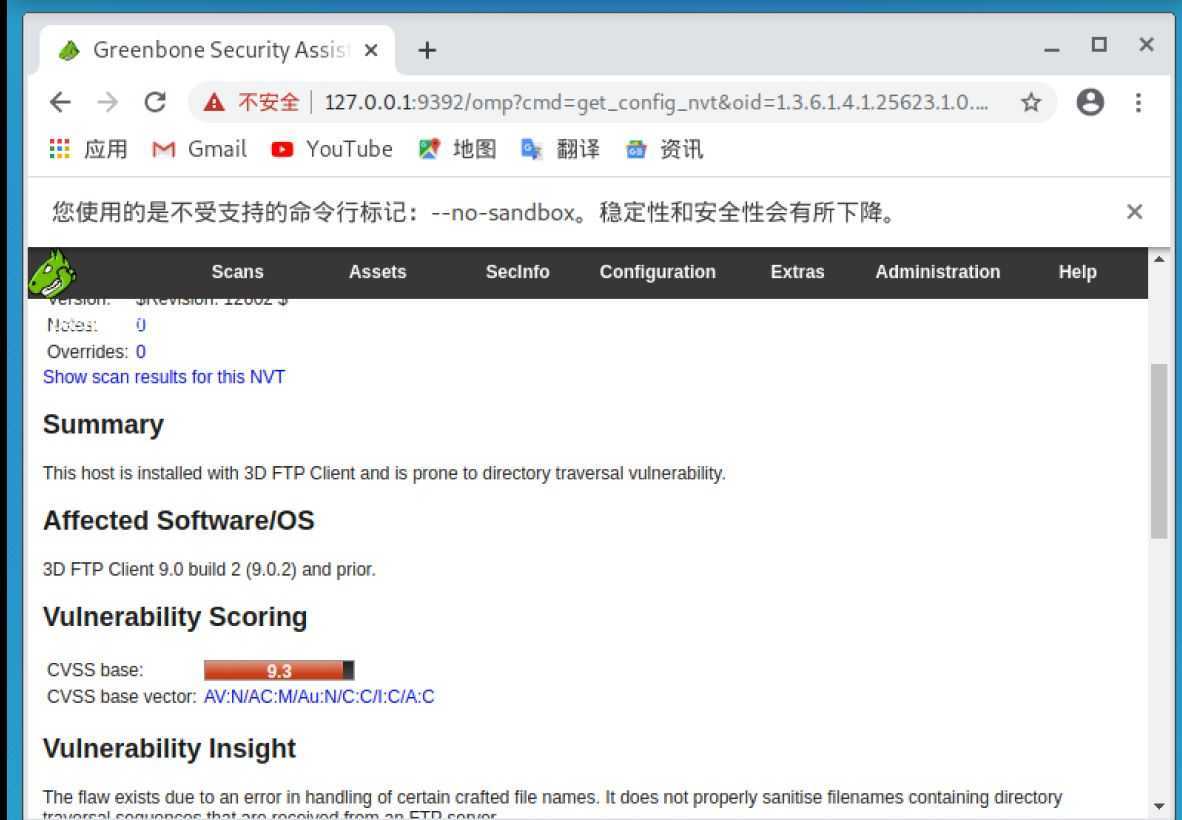Click the page vertical scrollbar thumb
The width and height of the screenshot is (1182, 820).
point(1159,451)
